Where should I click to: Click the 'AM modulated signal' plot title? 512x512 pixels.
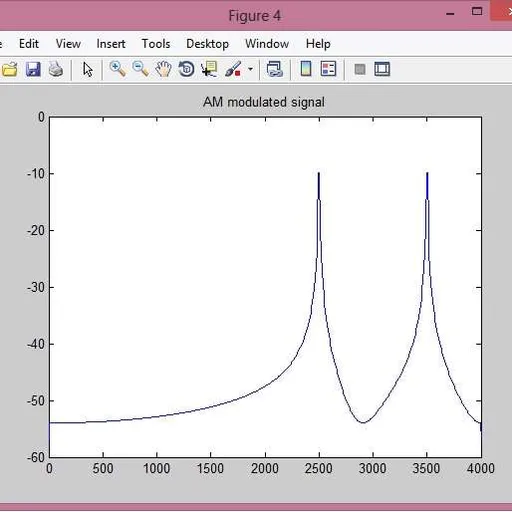[264, 102]
